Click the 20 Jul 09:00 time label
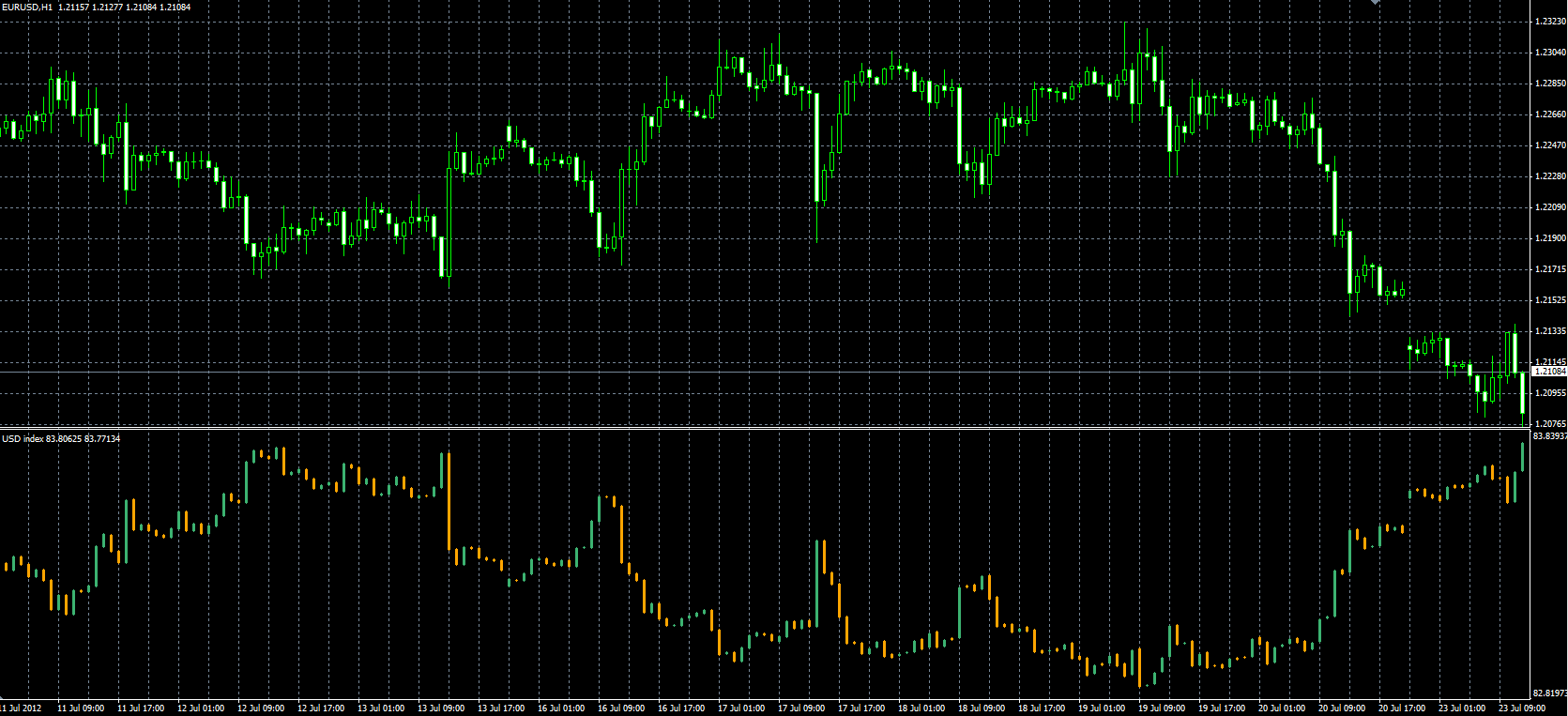Viewport: 1568px width, 716px height. coord(1342,708)
